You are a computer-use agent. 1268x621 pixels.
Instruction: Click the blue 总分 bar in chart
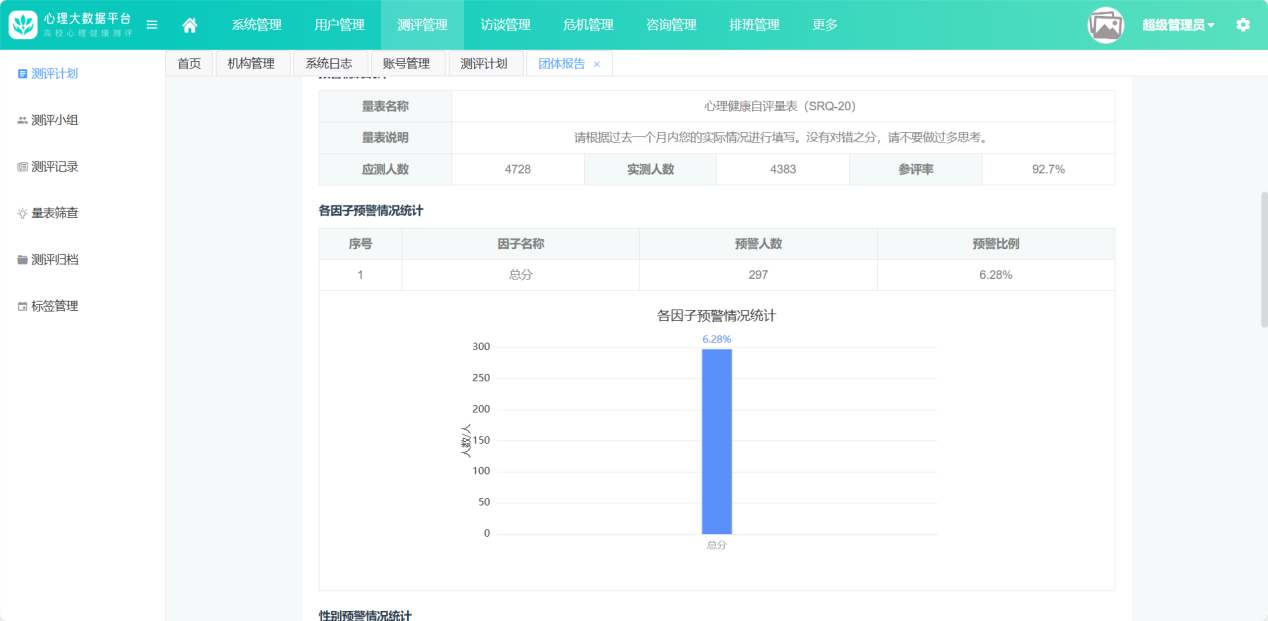coord(716,440)
